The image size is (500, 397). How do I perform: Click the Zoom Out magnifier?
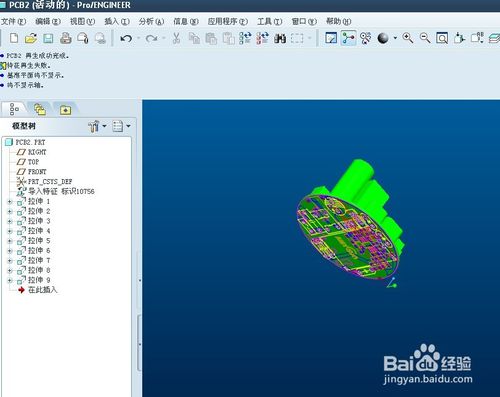click(x=425, y=38)
